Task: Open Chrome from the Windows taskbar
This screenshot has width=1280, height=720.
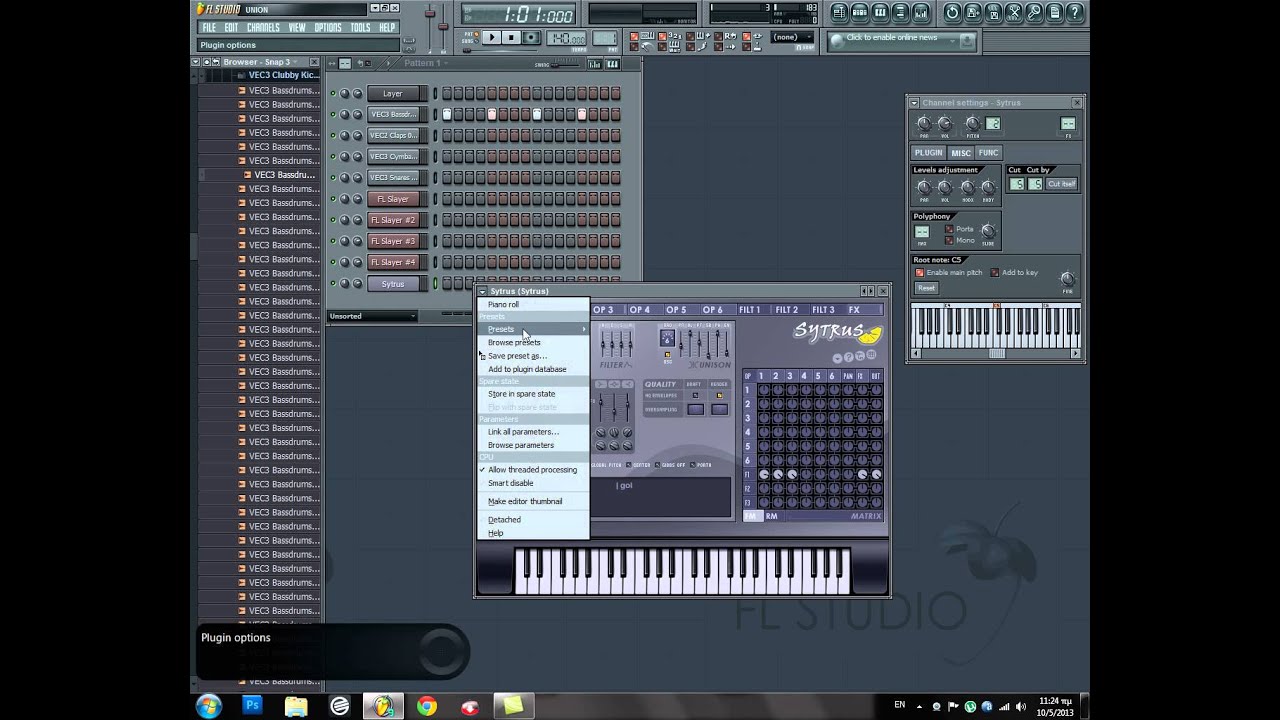Action: point(427,706)
